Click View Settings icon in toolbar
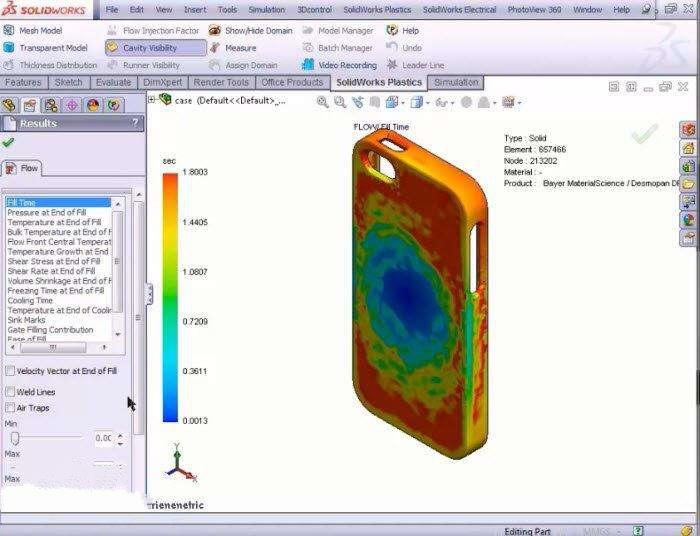Image resolution: width=700 pixels, height=536 pixels. point(508,102)
